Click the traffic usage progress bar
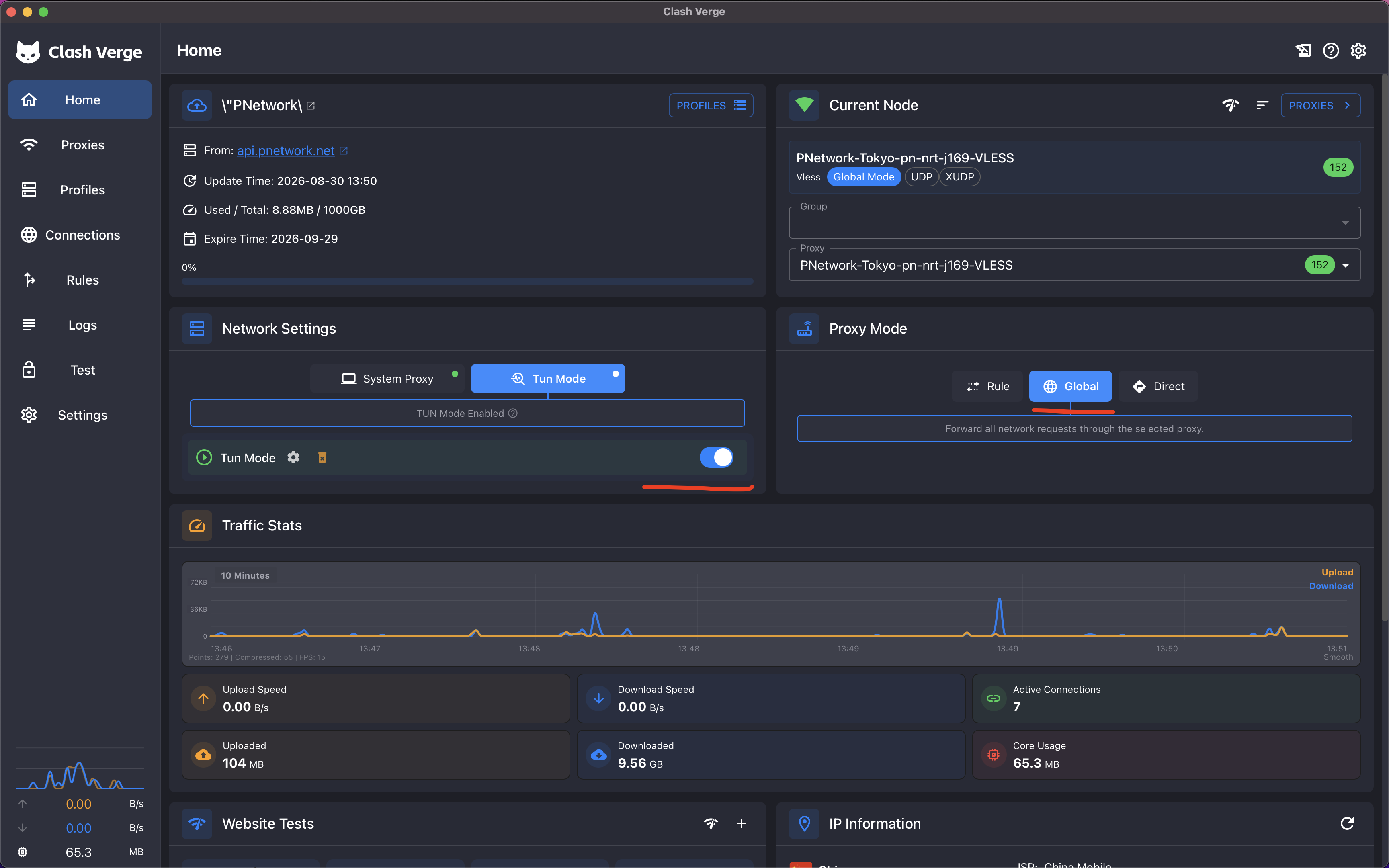The width and height of the screenshot is (1389, 868). pos(467,281)
